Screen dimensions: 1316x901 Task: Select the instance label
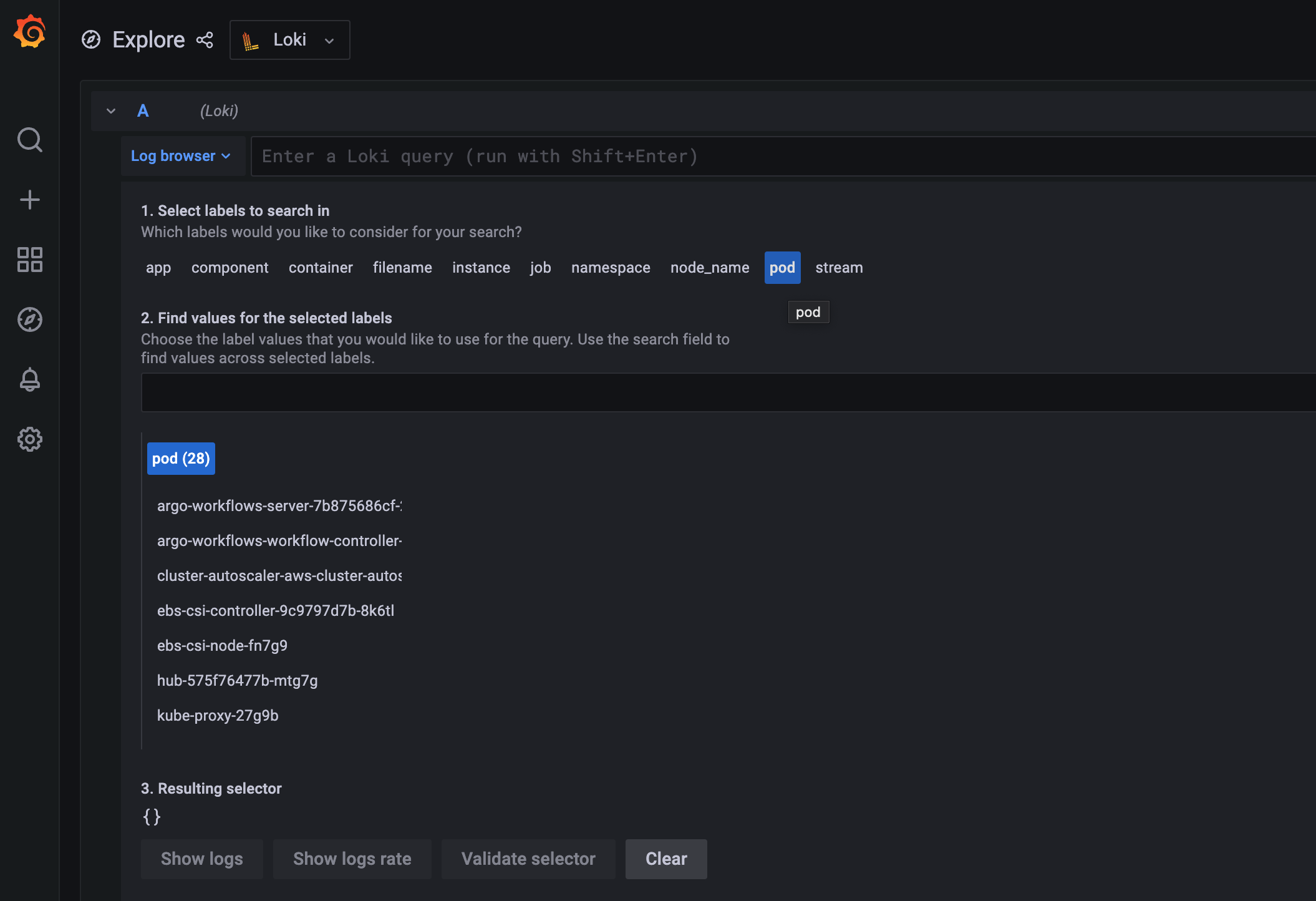(x=481, y=268)
